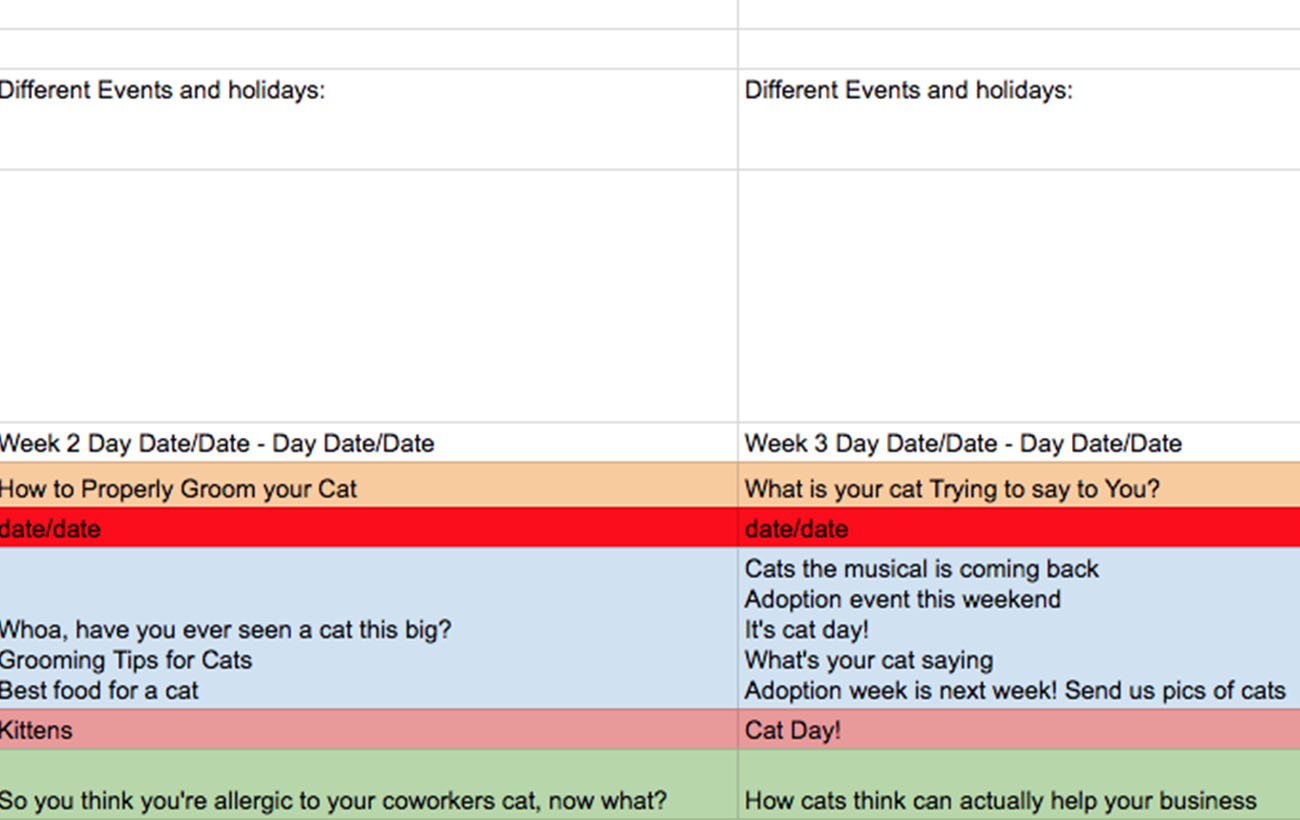Select blue cell with 'Grooming Tips for Cats'
1300x820 pixels.
pyautogui.click(x=369, y=628)
